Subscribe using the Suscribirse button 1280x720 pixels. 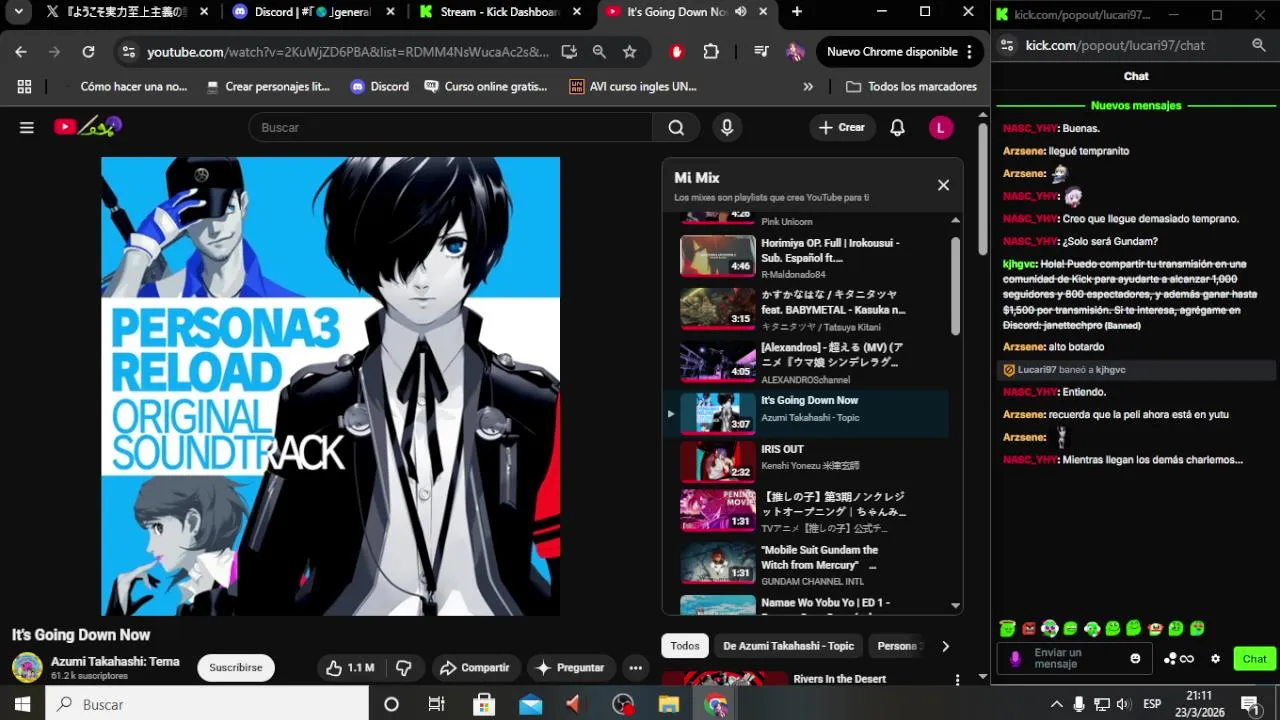pyautogui.click(x=236, y=668)
